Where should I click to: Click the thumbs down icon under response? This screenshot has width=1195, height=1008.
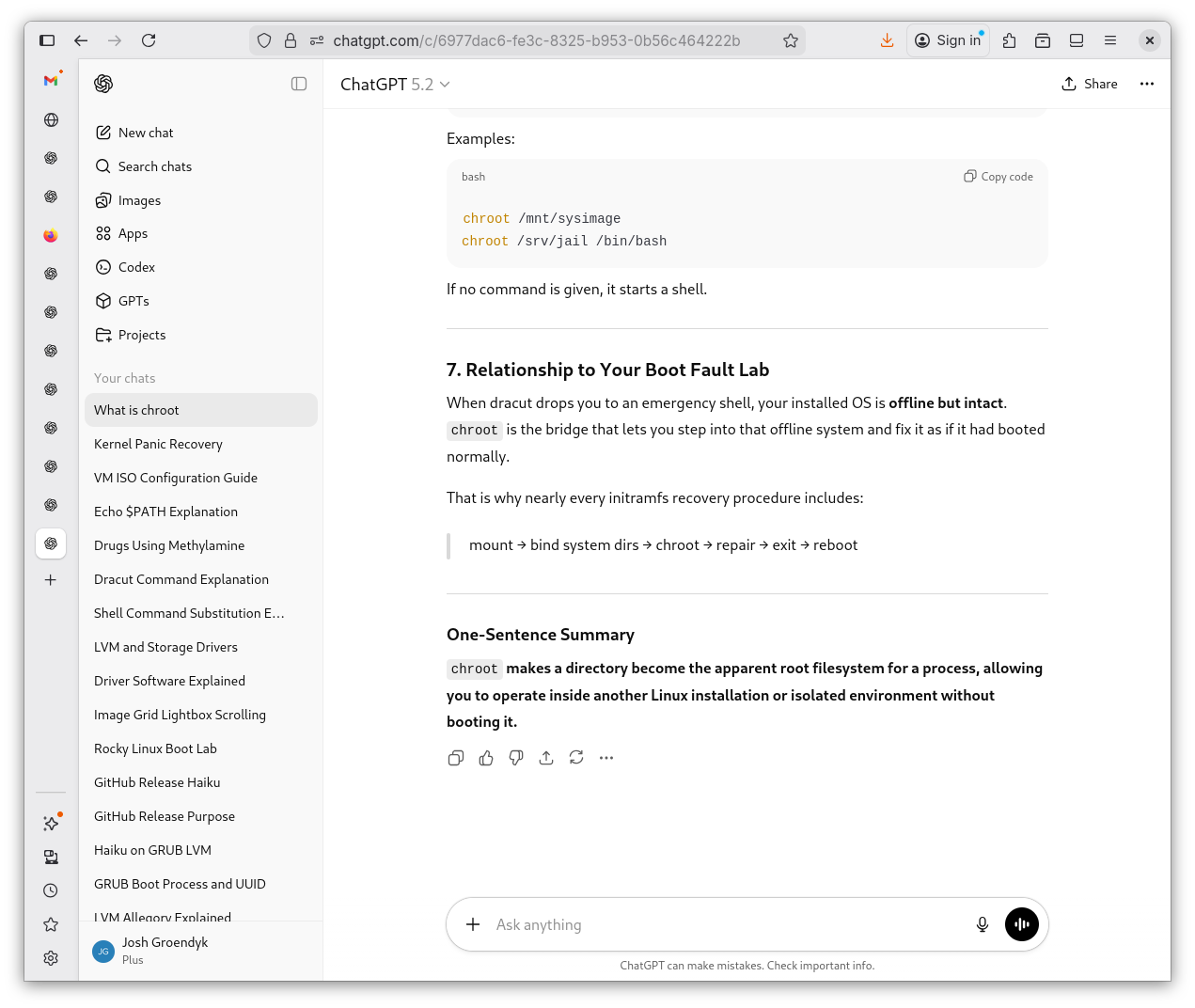(516, 758)
